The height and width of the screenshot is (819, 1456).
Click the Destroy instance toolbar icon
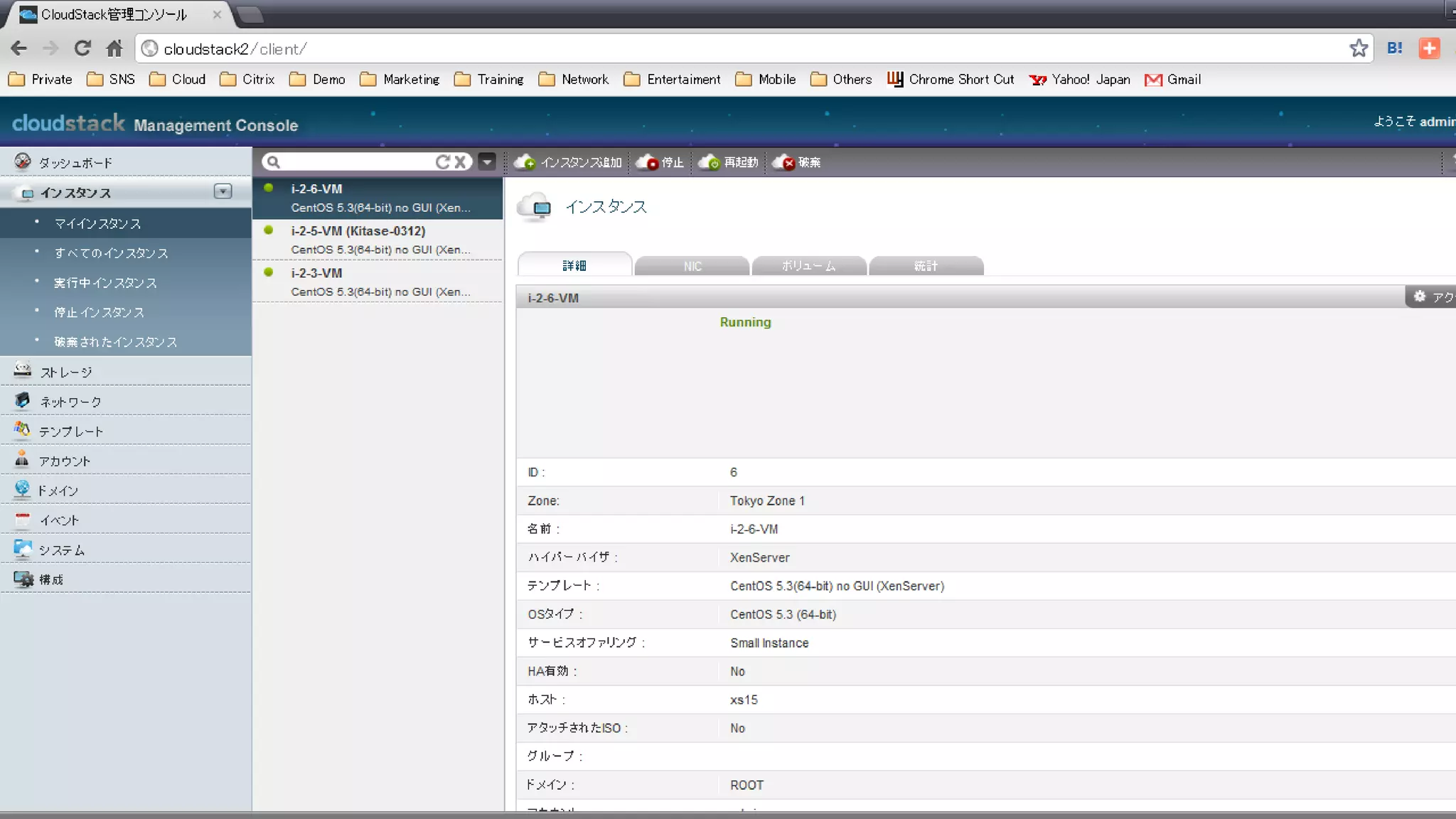(783, 163)
